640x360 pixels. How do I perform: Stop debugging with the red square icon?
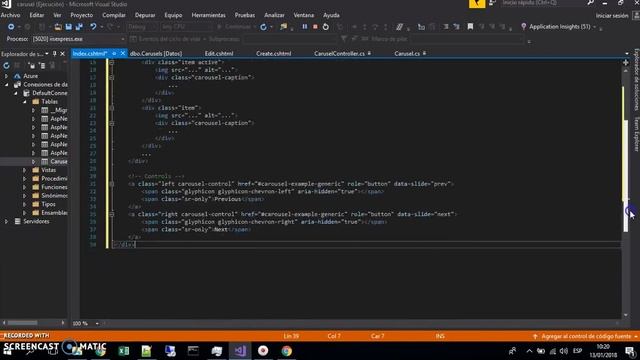pos(315,27)
